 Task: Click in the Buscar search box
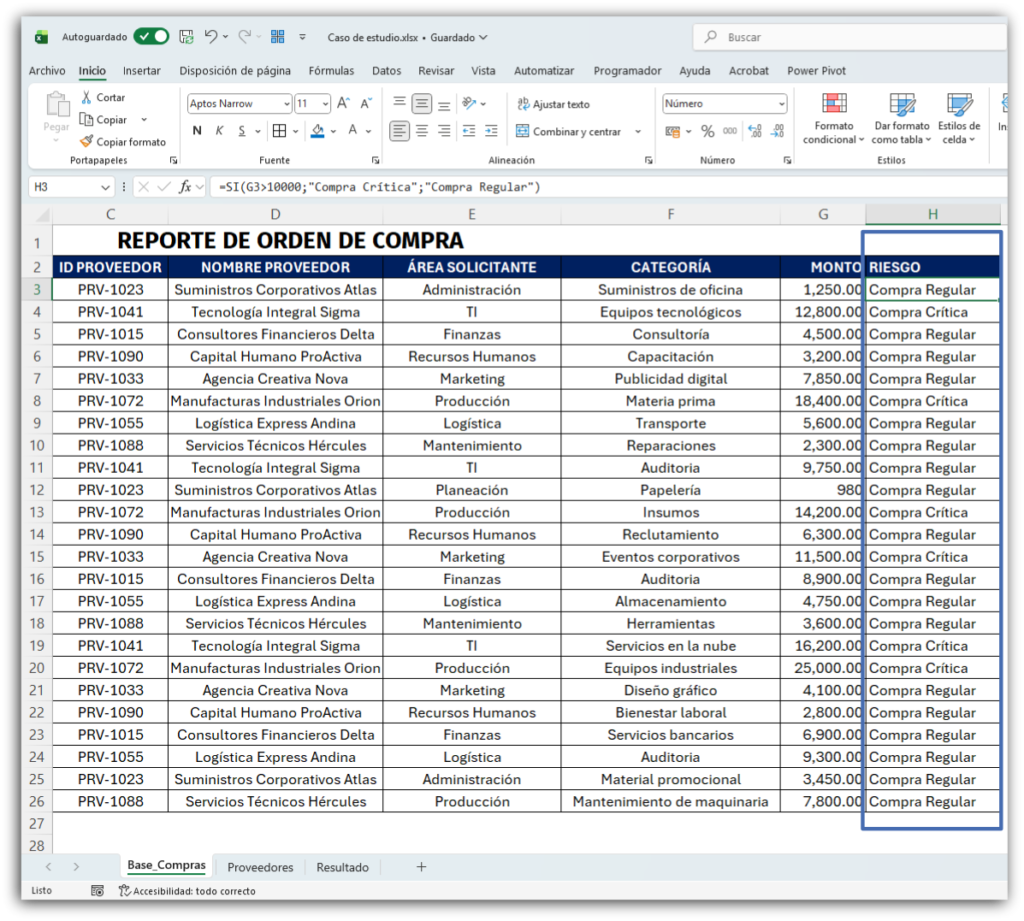(x=850, y=37)
